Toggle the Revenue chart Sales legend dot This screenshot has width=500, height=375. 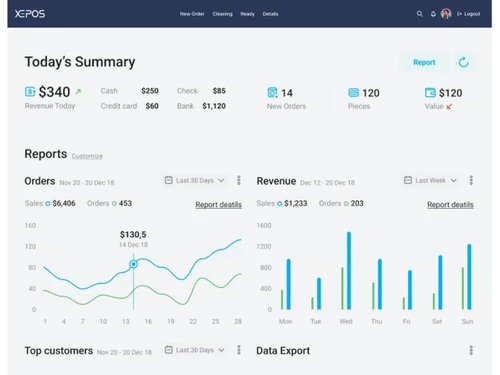[x=279, y=204]
